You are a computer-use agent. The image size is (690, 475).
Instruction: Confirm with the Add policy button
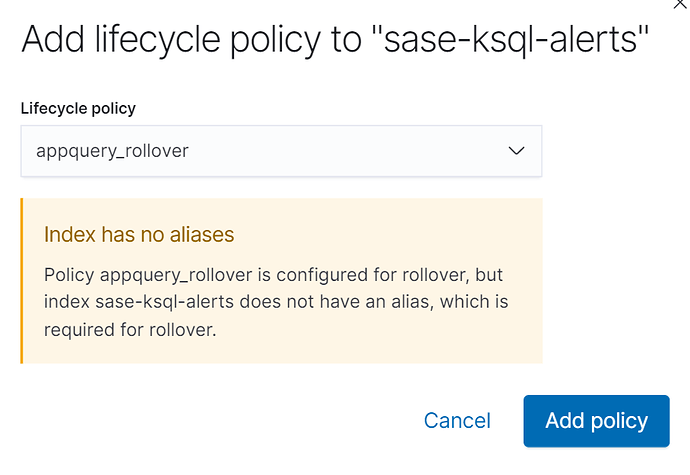click(596, 421)
